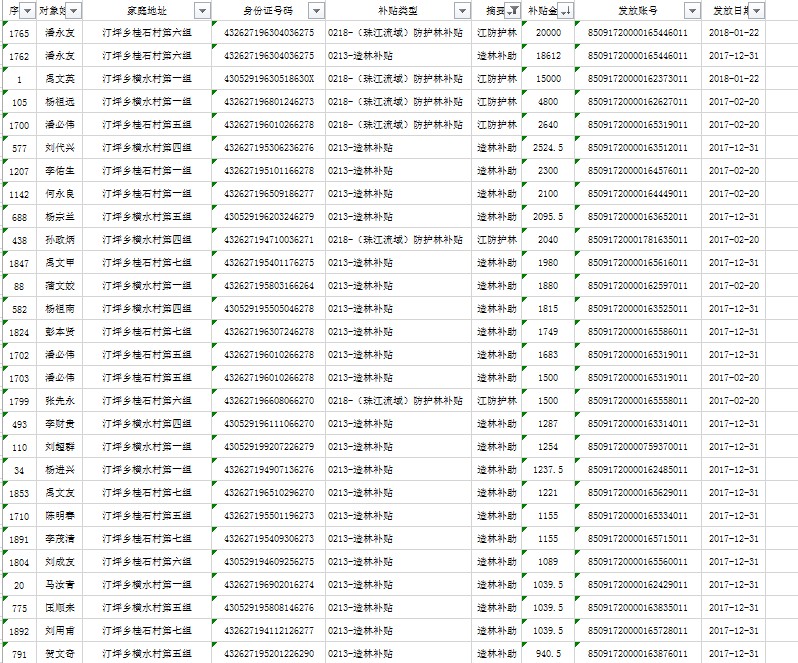Expand the 发放日期 filter dropdown
Viewport: 798px width, 663px height.
[755, 10]
